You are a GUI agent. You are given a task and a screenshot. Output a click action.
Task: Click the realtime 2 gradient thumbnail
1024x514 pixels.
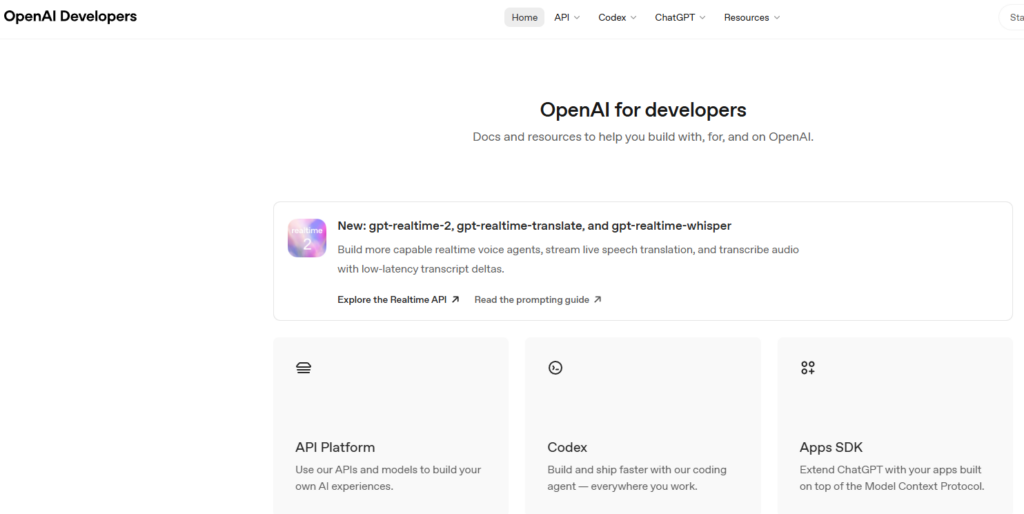click(x=307, y=238)
